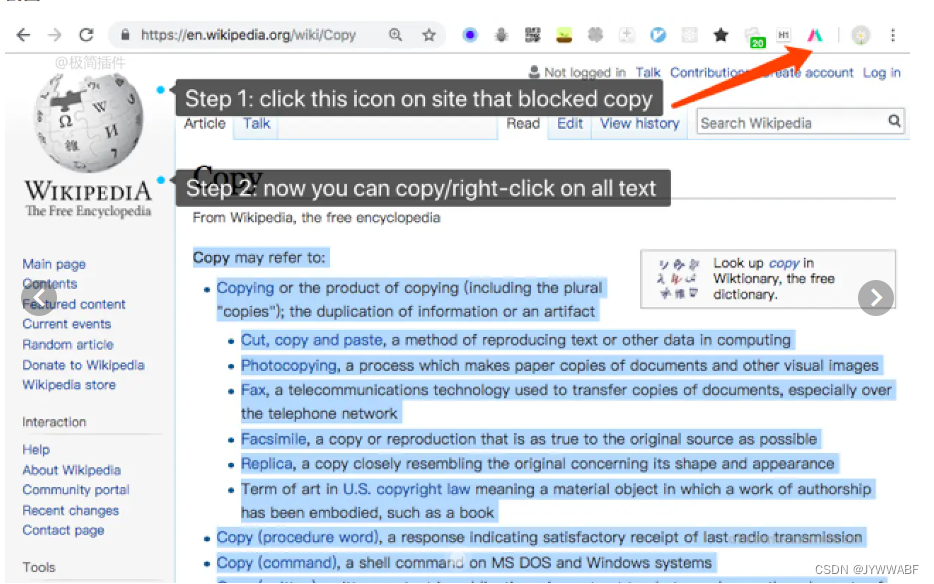Screen dimensions: 934x584
Task: Open the Community portal link
Action: click(76, 490)
